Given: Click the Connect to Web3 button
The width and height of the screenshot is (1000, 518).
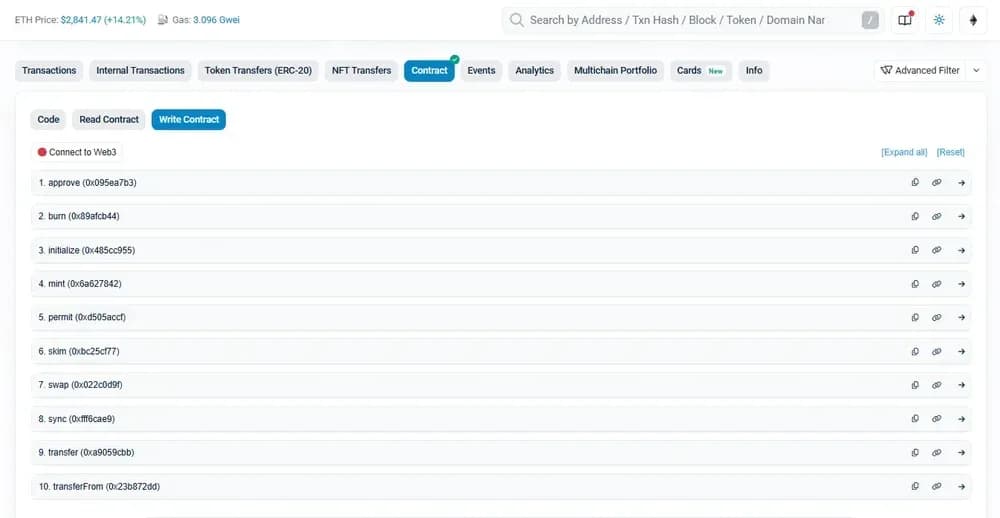Looking at the screenshot, I should [x=77, y=152].
